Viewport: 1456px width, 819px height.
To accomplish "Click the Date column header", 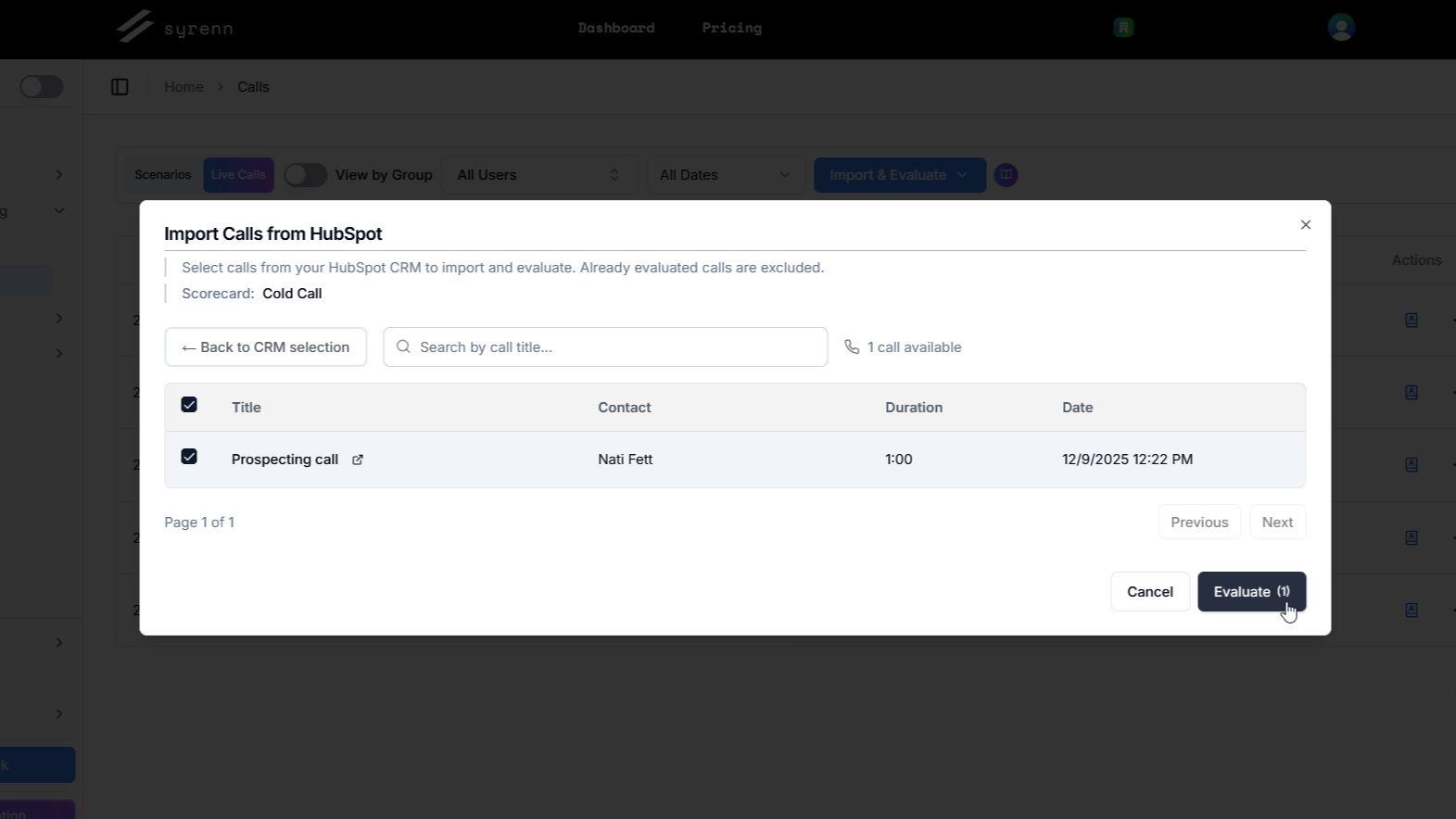I will (x=1078, y=407).
